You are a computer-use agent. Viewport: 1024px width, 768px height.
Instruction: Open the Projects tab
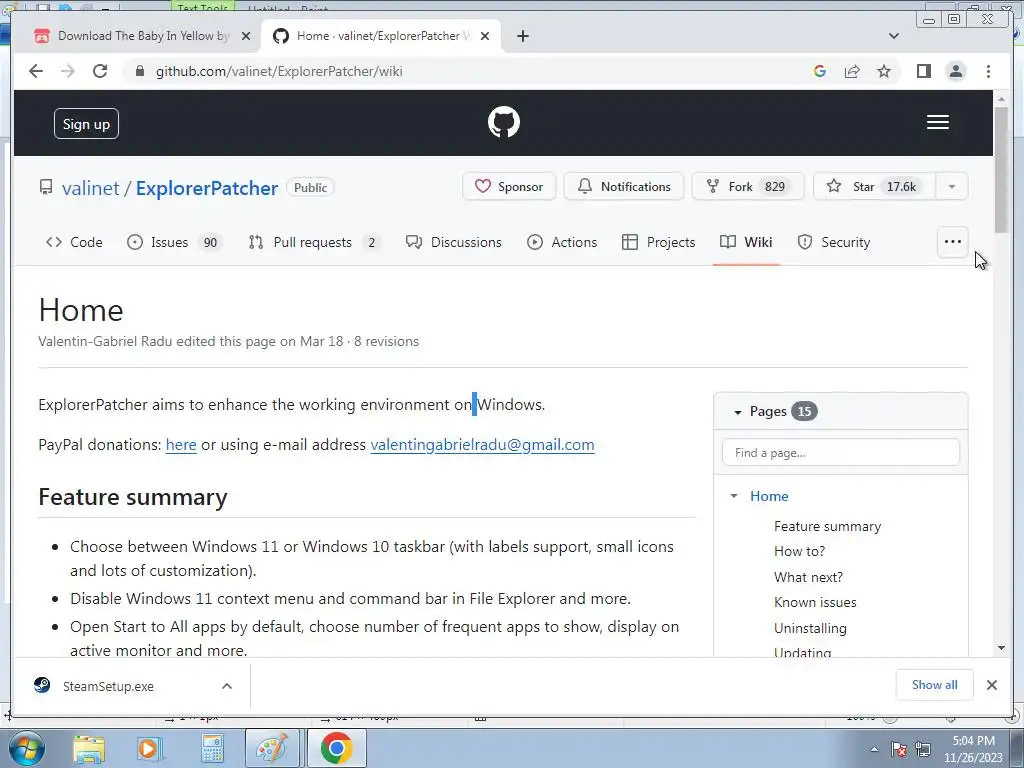[x=658, y=242]
